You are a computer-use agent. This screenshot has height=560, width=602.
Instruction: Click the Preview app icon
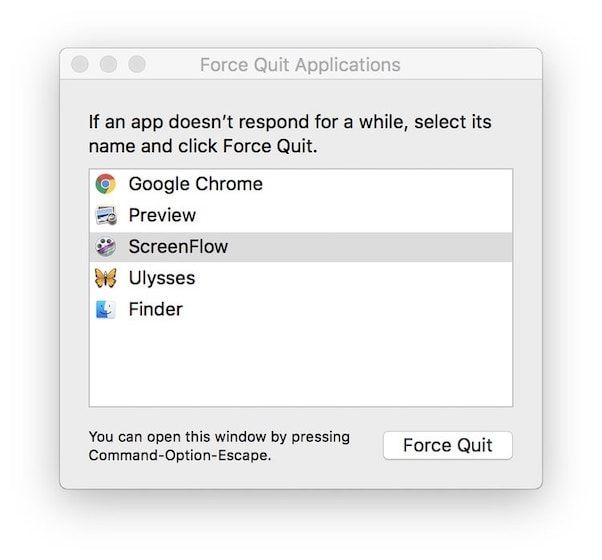pyautogui.click(x=105, y=215)
